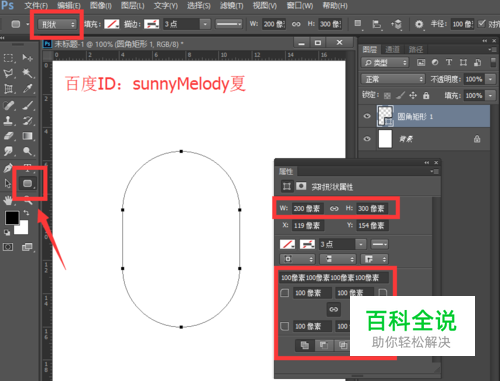Select the Crop tool

coord(8,89)
